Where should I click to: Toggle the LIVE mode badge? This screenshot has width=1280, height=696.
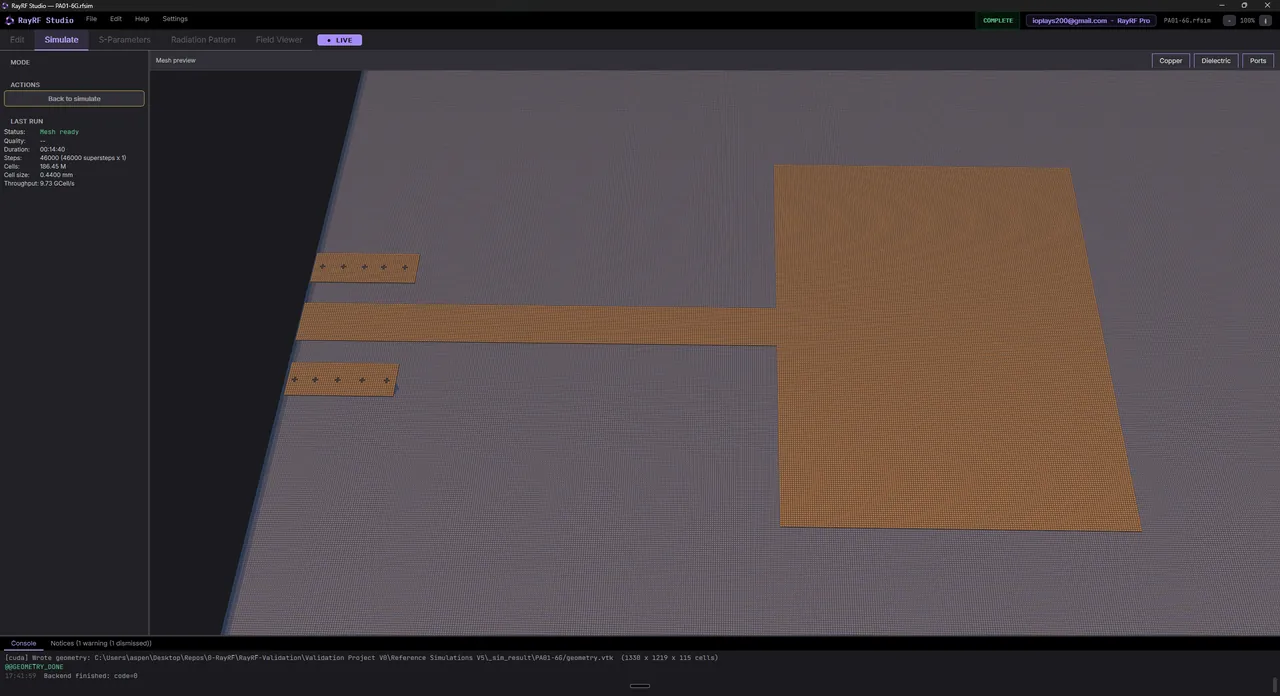click(x=340, y=40)
